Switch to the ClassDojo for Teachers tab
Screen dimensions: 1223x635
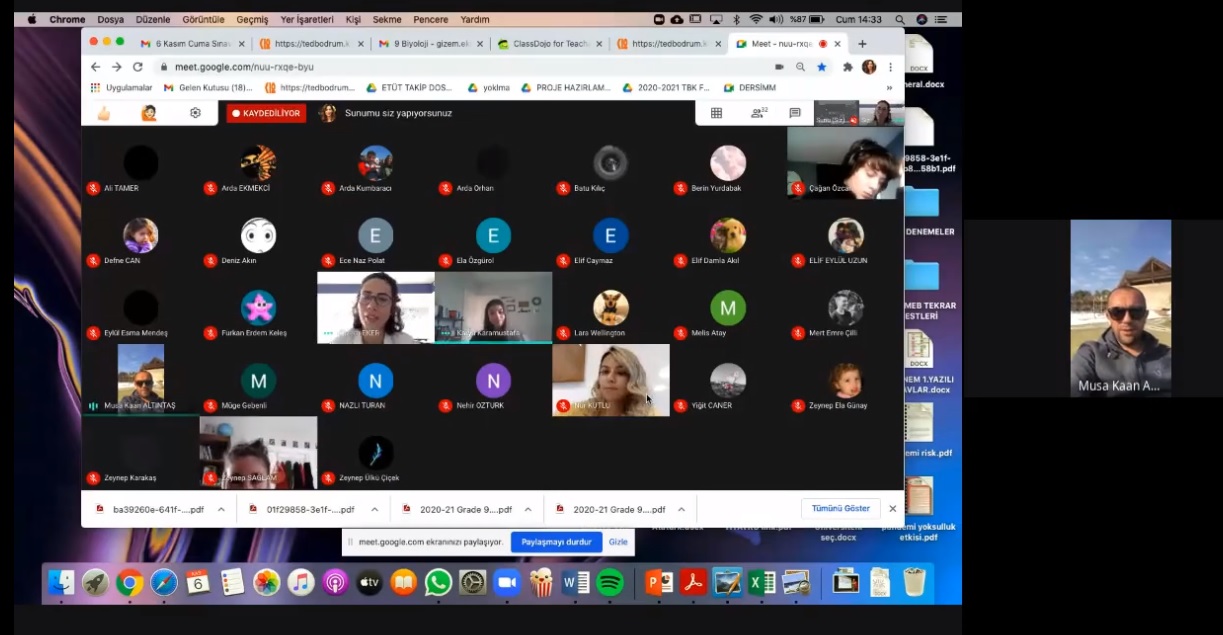click(x=548, y=44)
